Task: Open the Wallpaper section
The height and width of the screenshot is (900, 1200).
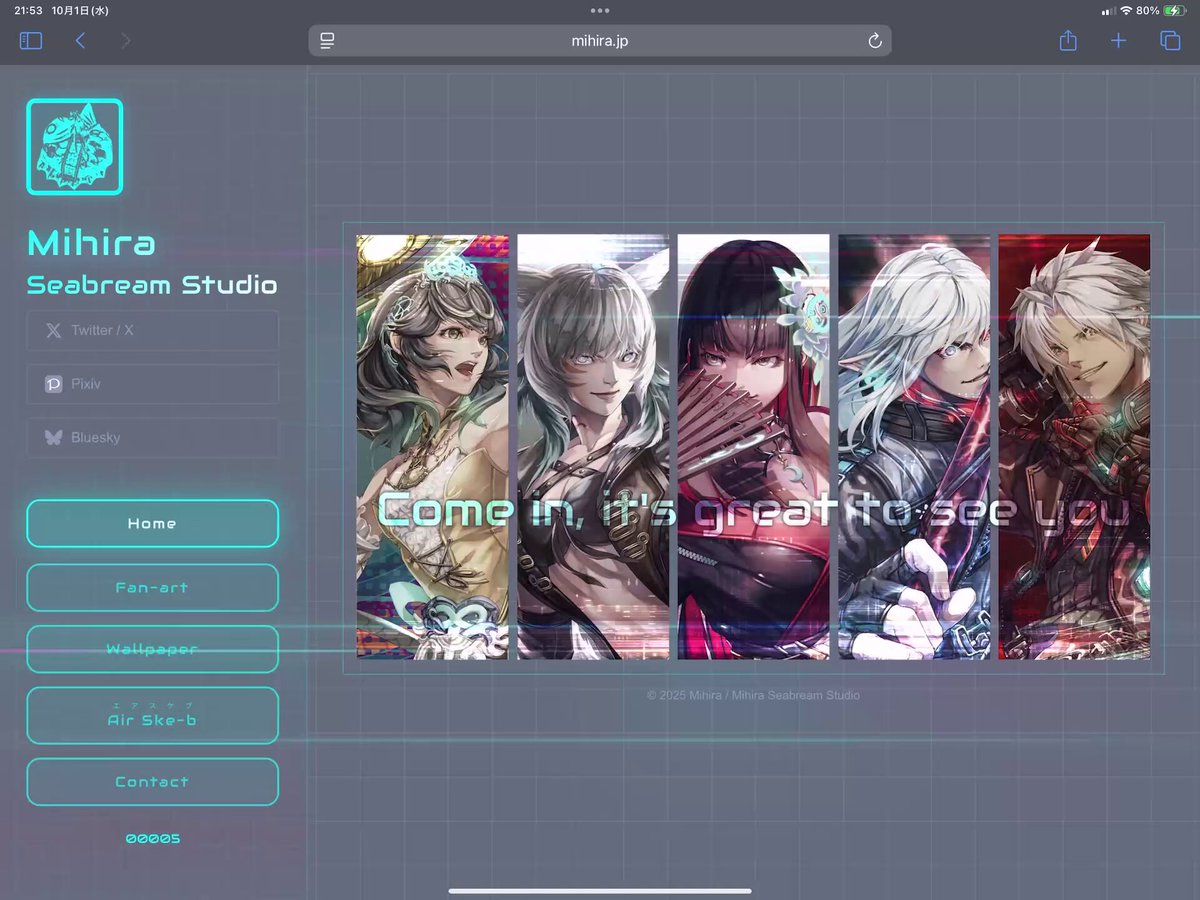Action: (152, 649)
